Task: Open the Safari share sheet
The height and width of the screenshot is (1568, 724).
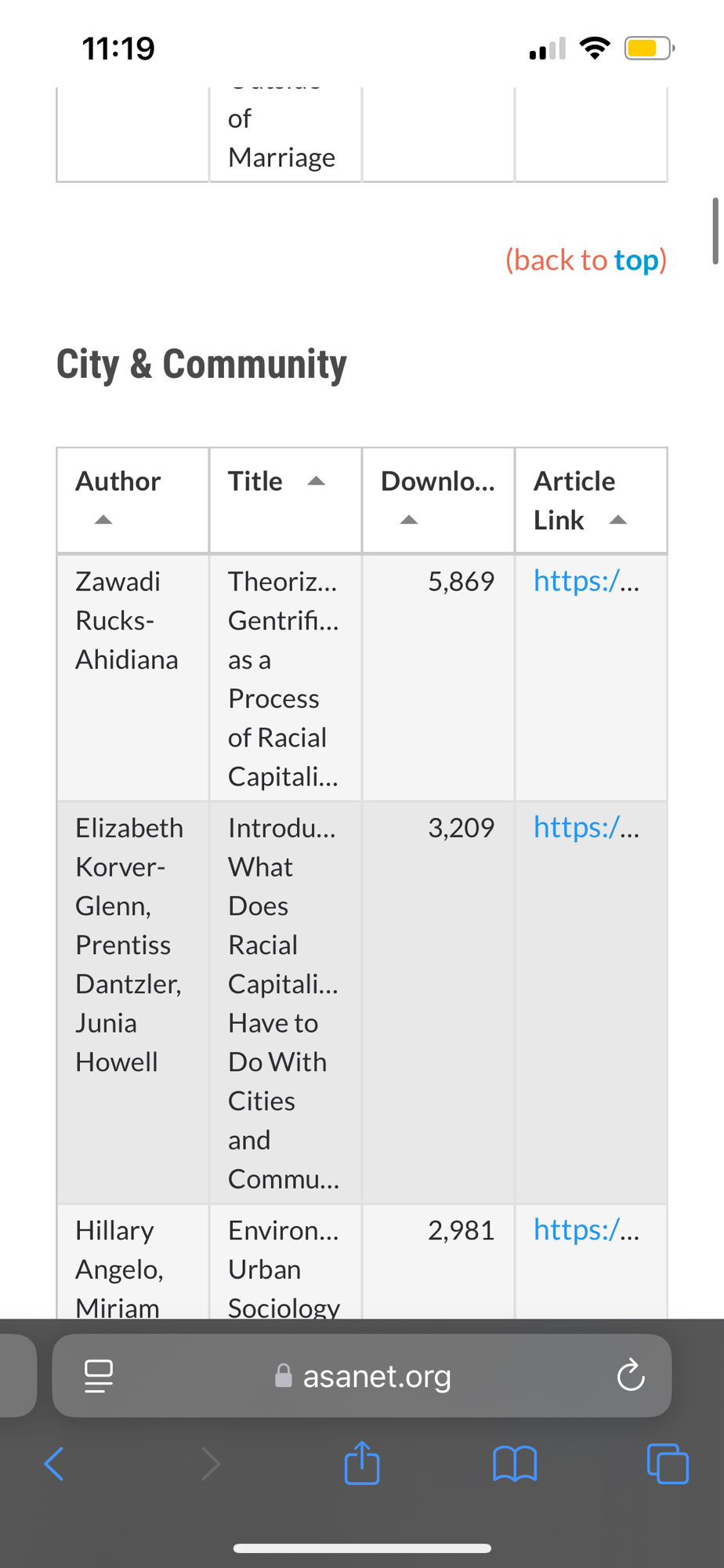Action: (362, 1463)
